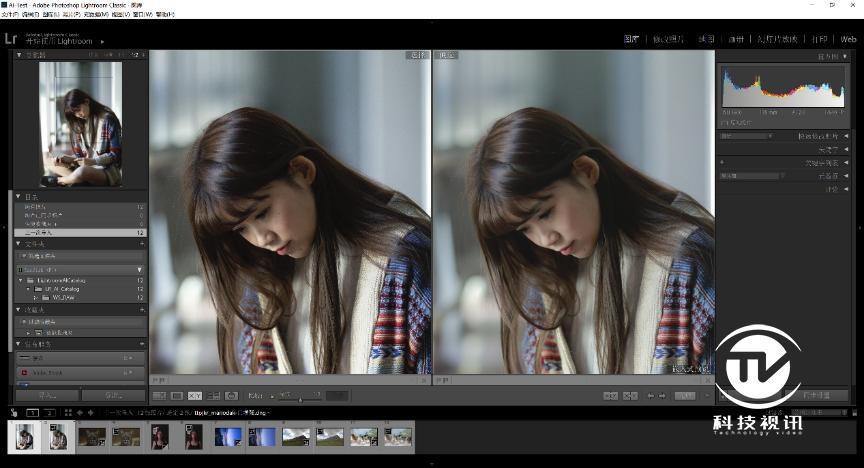Image resolution: width=864 pixels, height=468 pixels.
Task: Go back using filmstrip left arrow
Action: click(79, 412)
